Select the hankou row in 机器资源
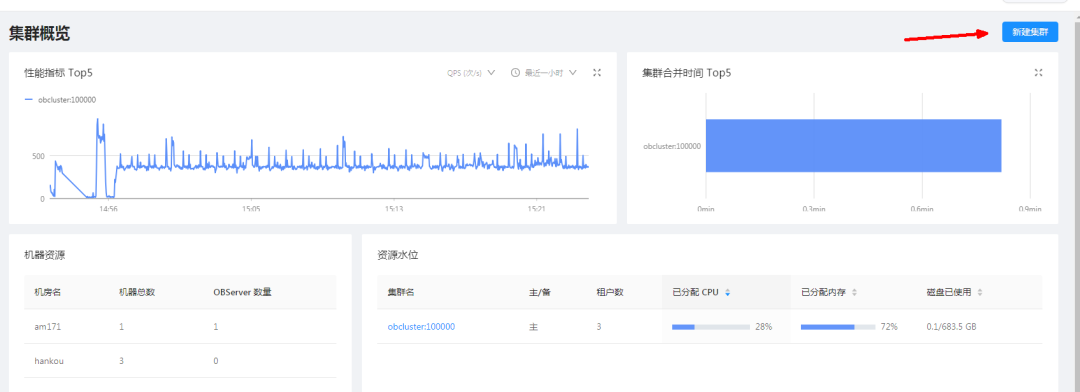 pos(180,360)
